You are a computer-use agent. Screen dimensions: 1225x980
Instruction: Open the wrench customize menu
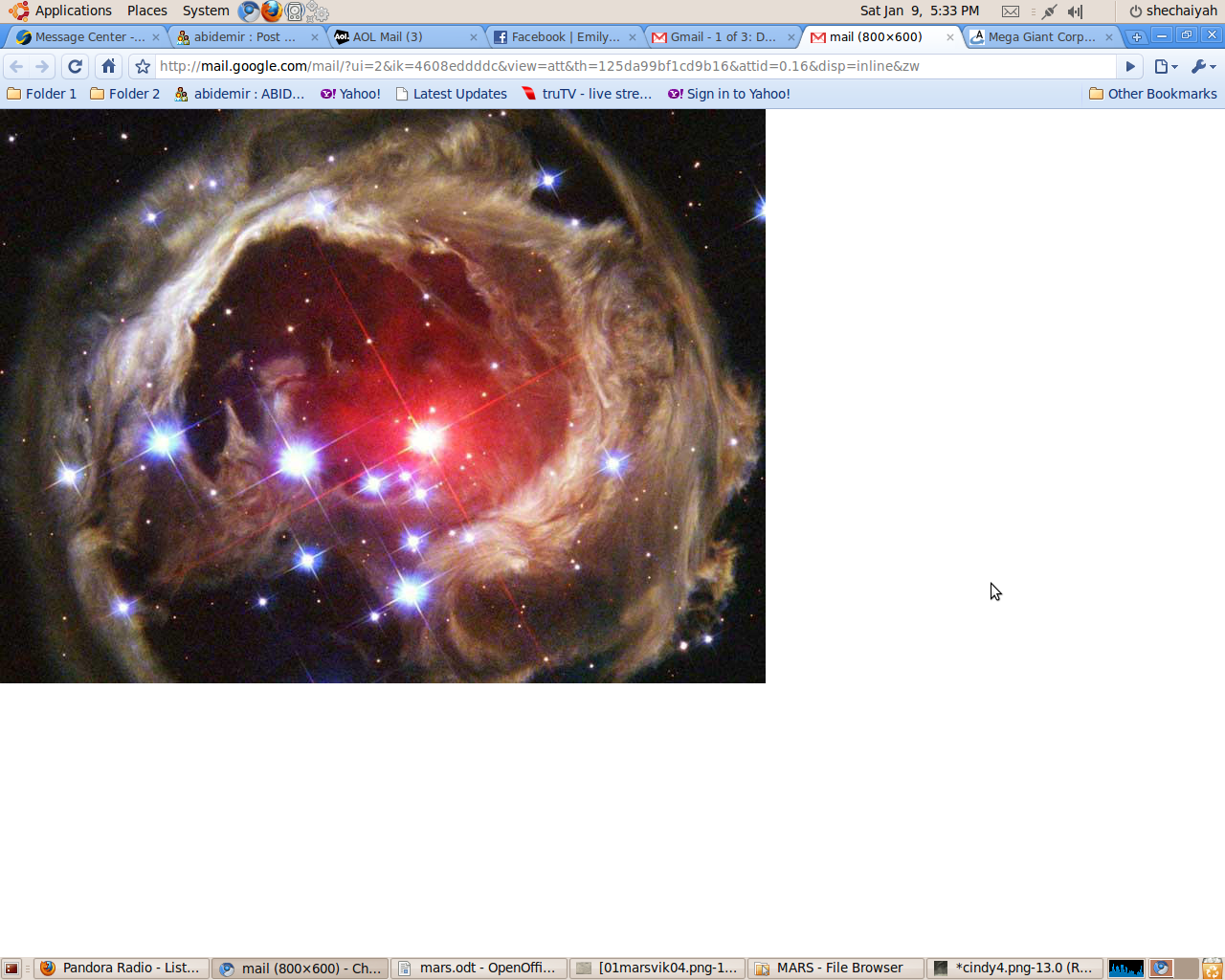pyautogui.click(x=1203, y=66)
